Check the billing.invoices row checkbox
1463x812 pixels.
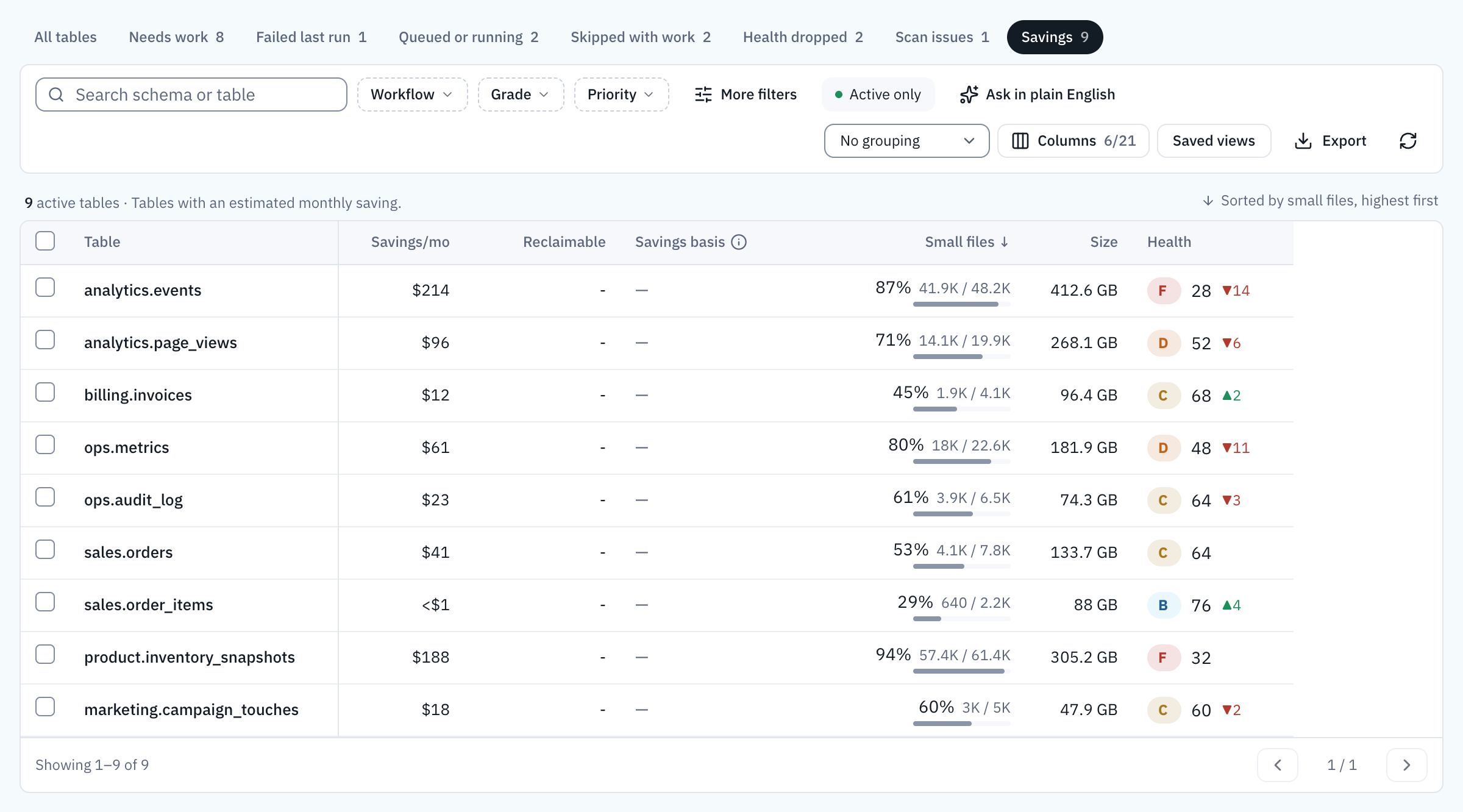point(45,393)
